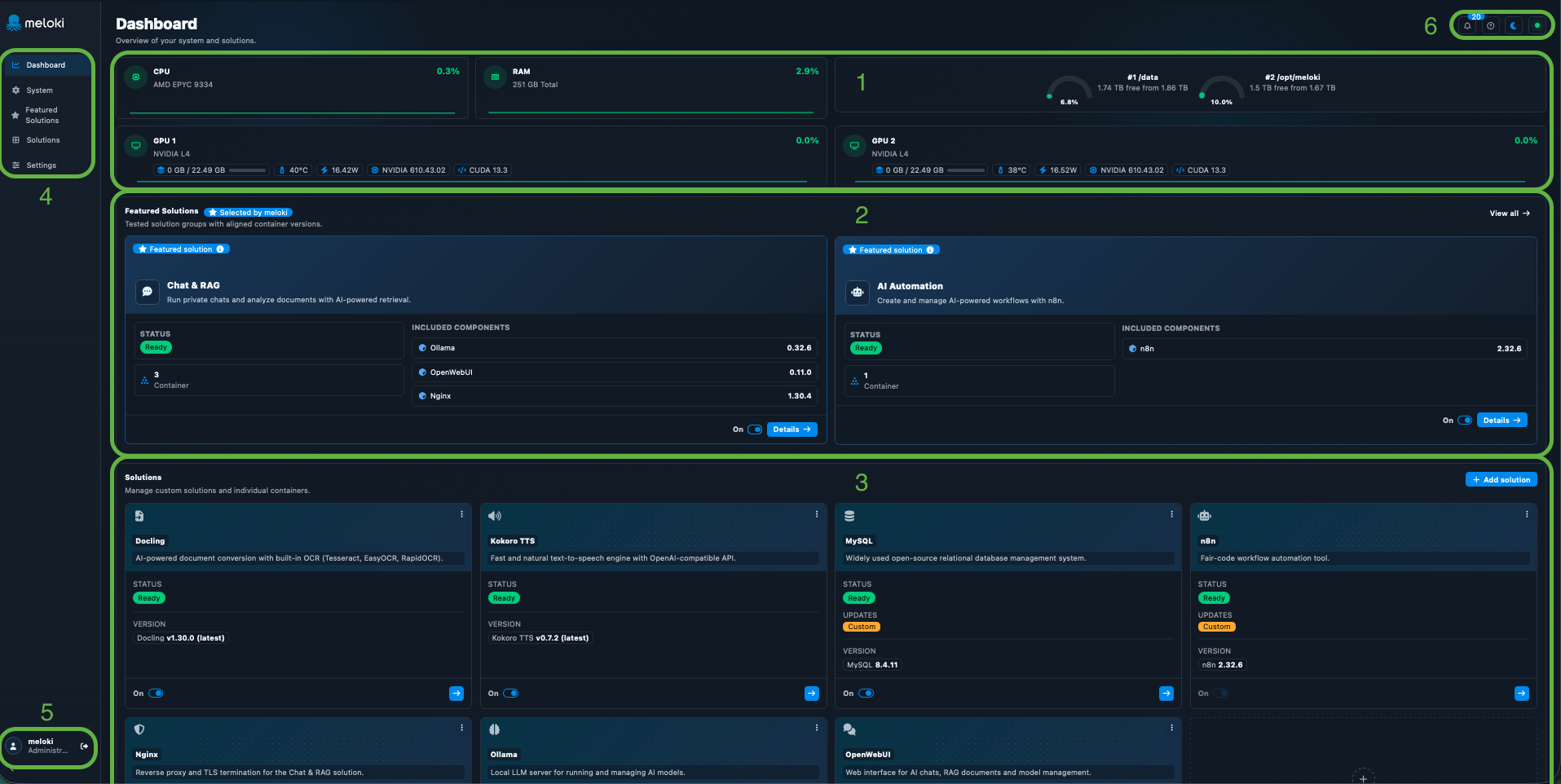
Task: Click the meloki user avatar
Action: tap(14, 747)
